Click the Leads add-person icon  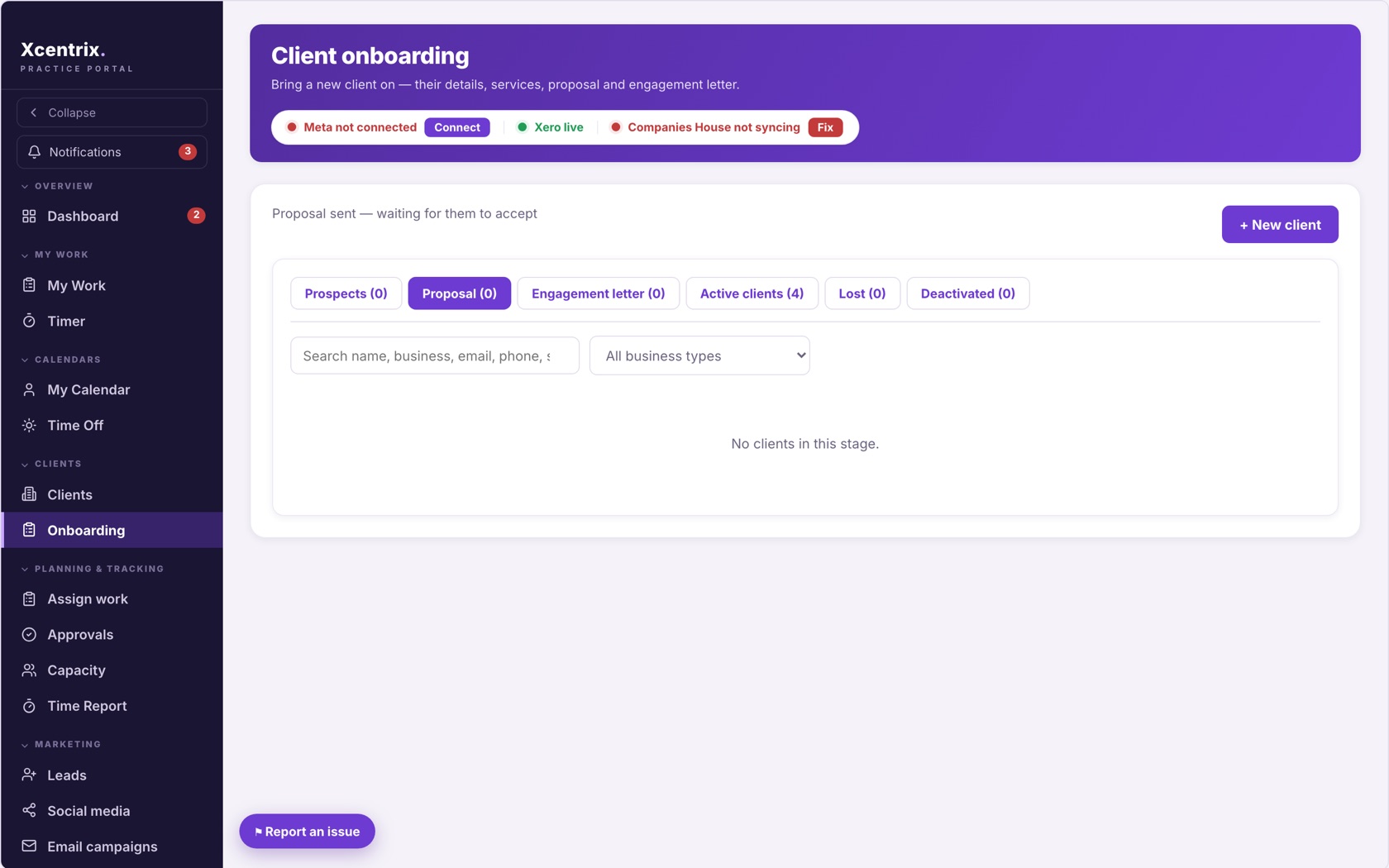(x=29, y=775)
